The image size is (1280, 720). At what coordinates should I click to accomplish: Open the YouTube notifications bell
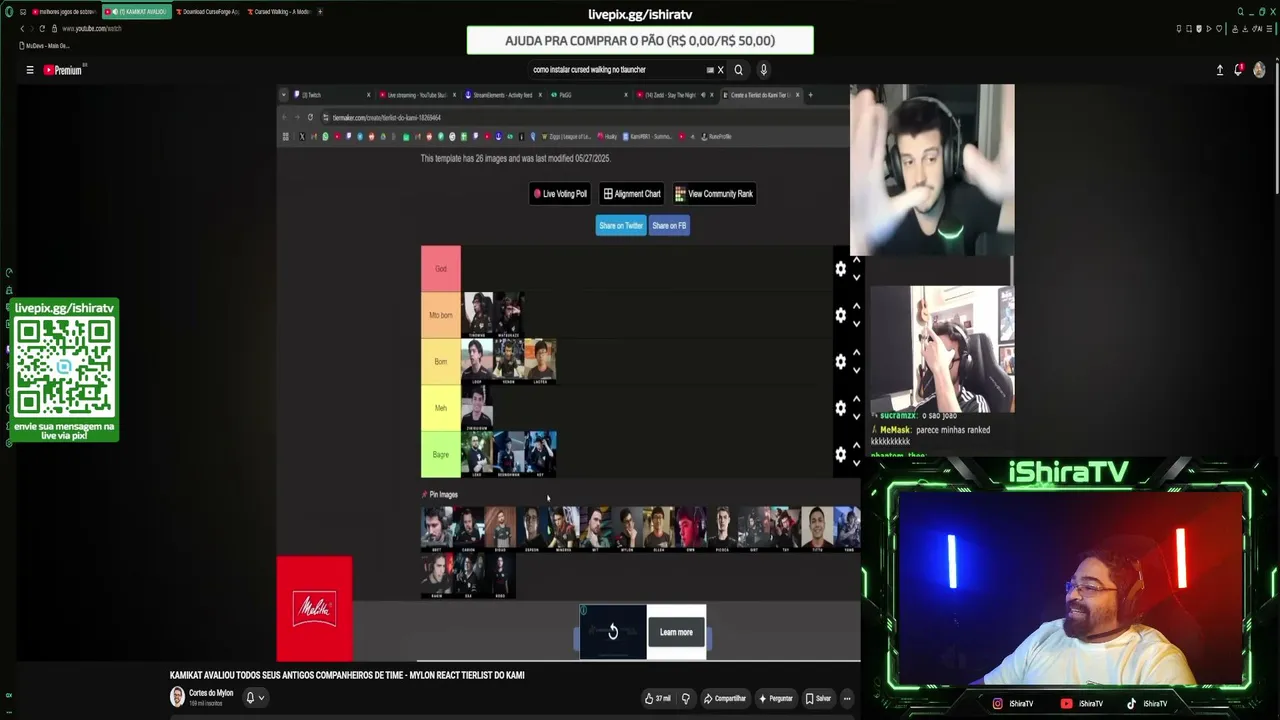pos(1239,70)
